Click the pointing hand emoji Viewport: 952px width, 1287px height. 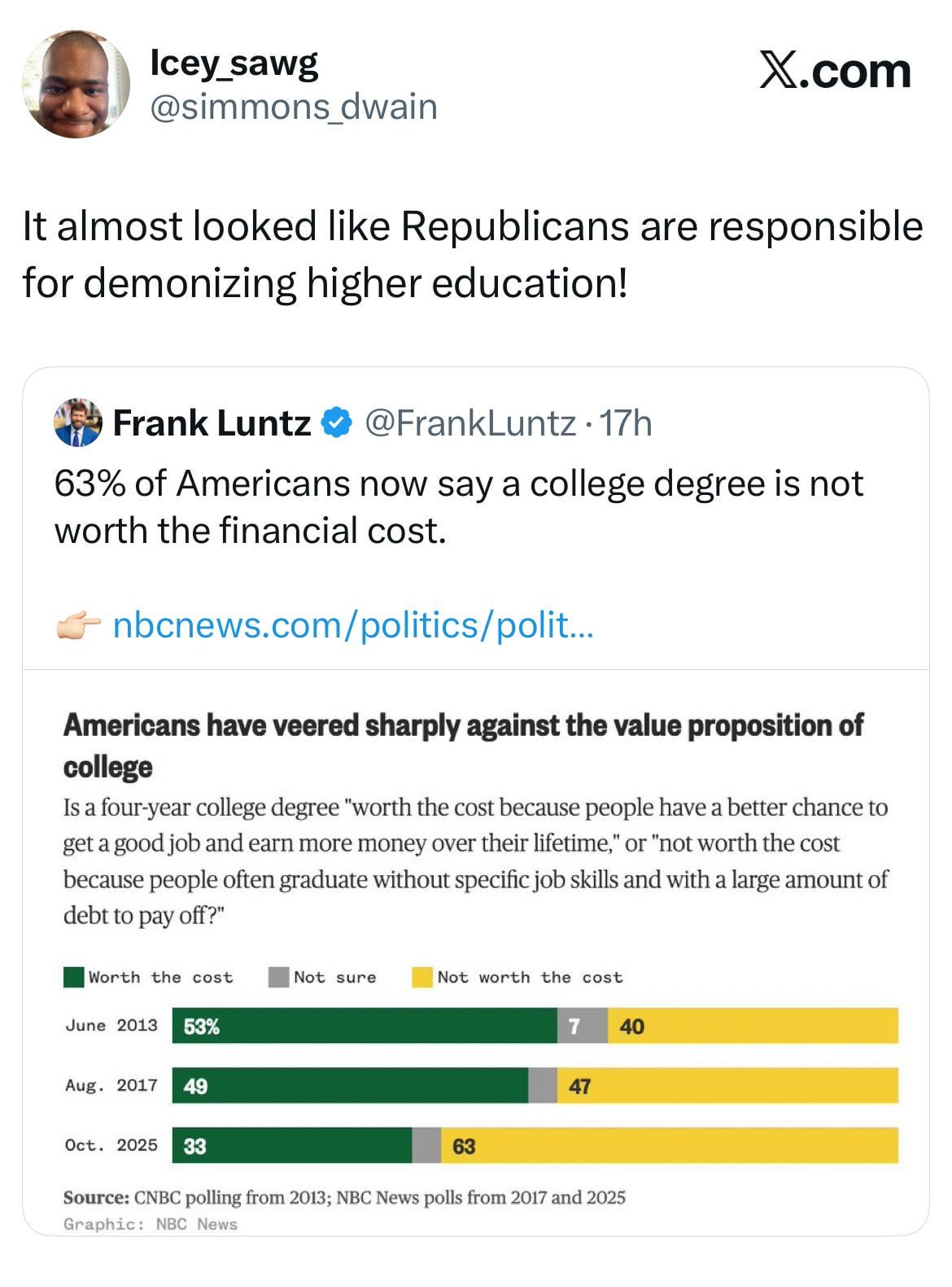pyautogui.click(x=77, y=625)
